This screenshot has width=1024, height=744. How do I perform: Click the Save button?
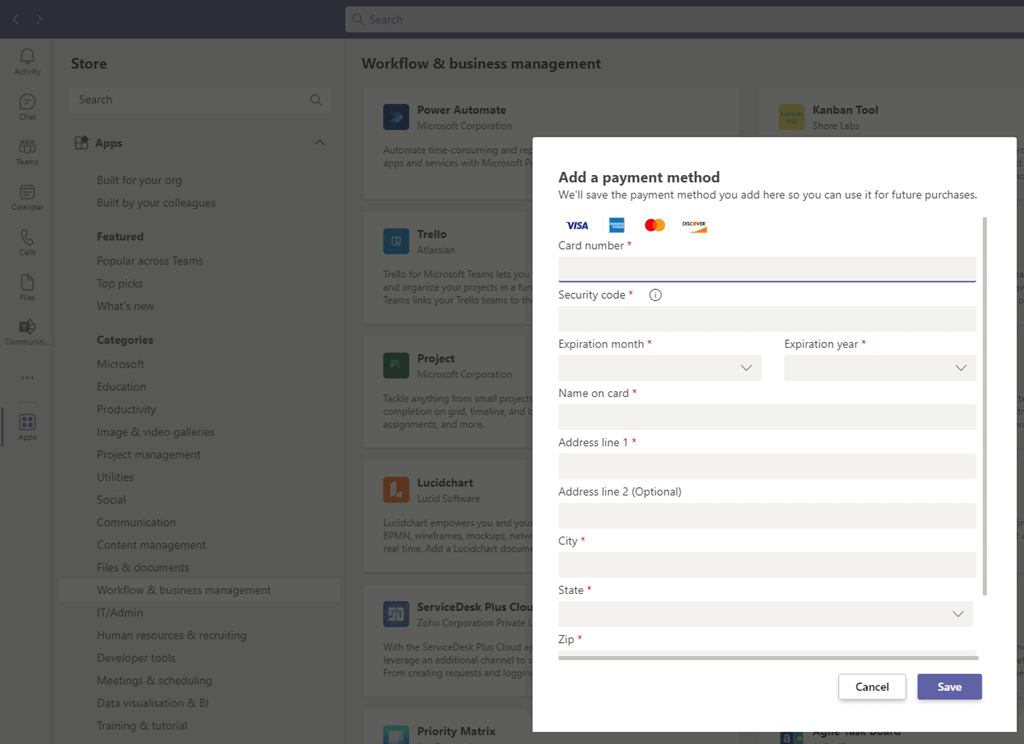(x=949, y=687)
